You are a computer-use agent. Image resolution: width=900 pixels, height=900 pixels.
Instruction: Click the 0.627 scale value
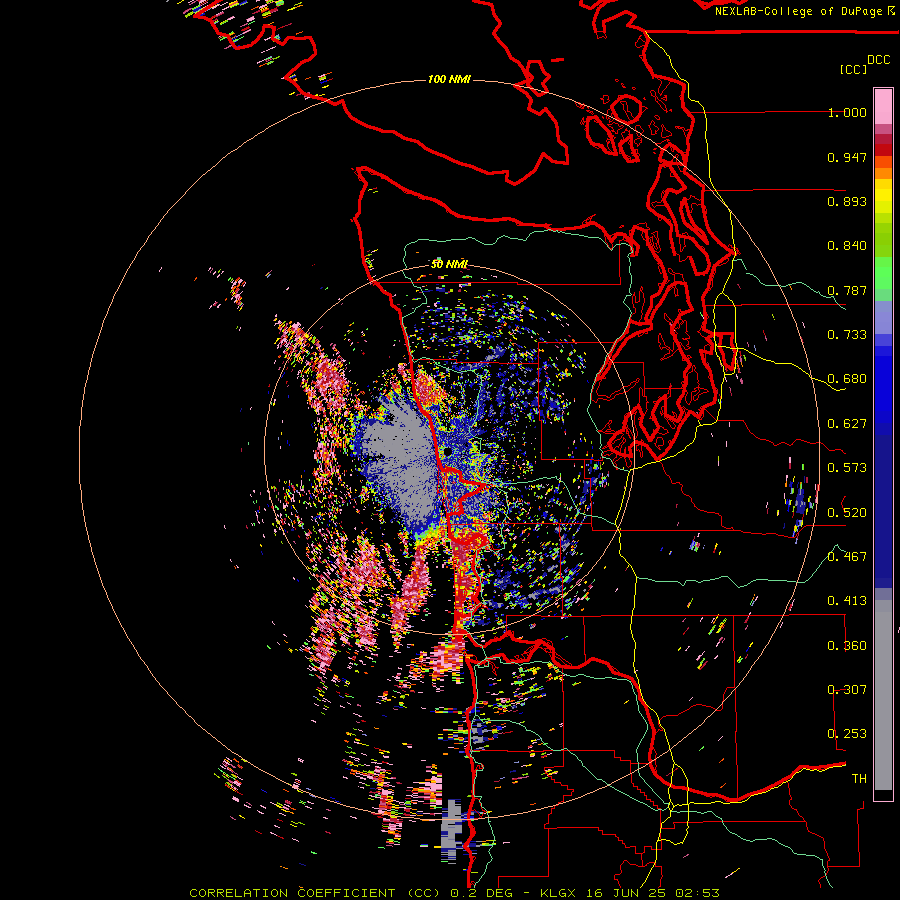coord(847,424)
